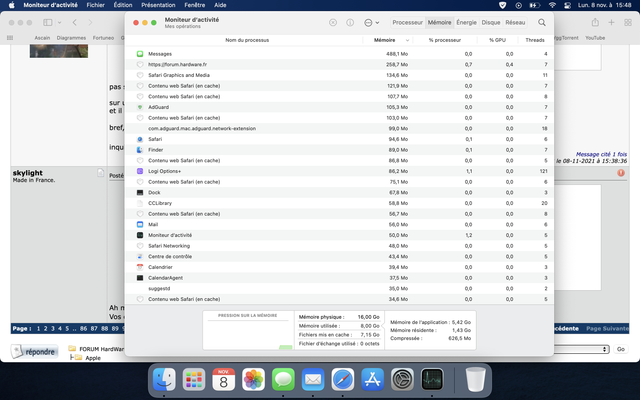This screenshot has width=640, height=400.
Task: Switch to the Disque tab
Action: click(x=491, y=22)
